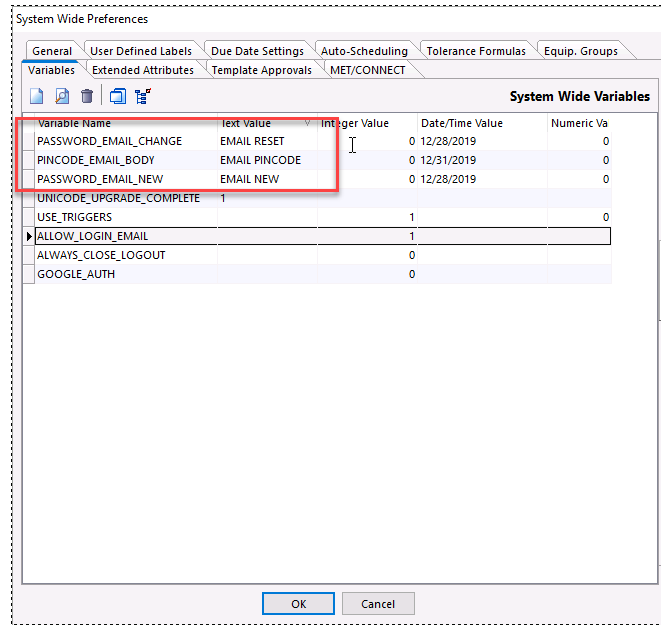Open the Due Date Settings tab
661x626 pixels.
coord(257,51)
